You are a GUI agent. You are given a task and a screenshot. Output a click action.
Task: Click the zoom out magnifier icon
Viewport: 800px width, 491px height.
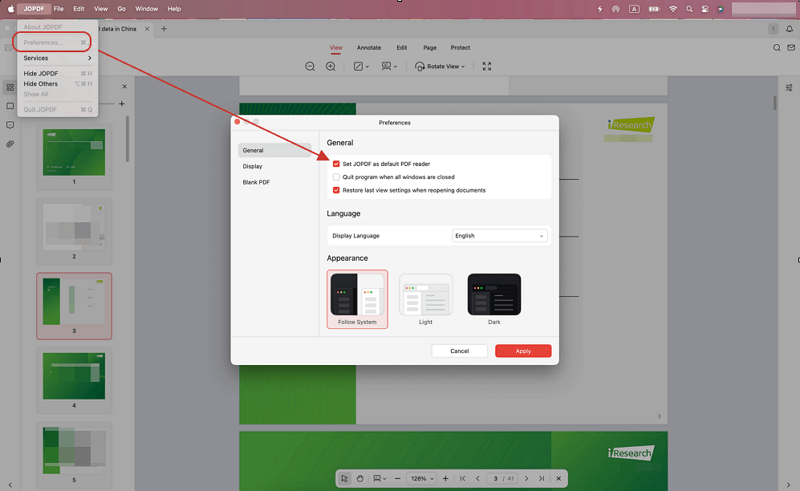310,66
